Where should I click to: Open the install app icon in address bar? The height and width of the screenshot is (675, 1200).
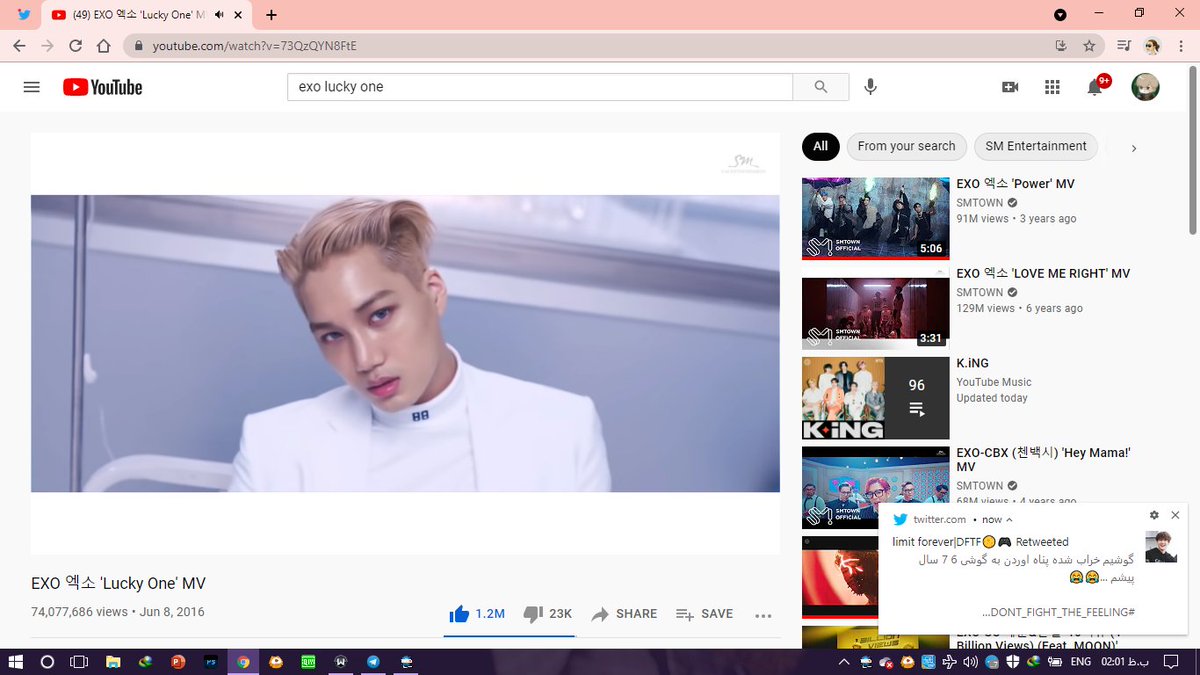click(x=1062, y=46)
